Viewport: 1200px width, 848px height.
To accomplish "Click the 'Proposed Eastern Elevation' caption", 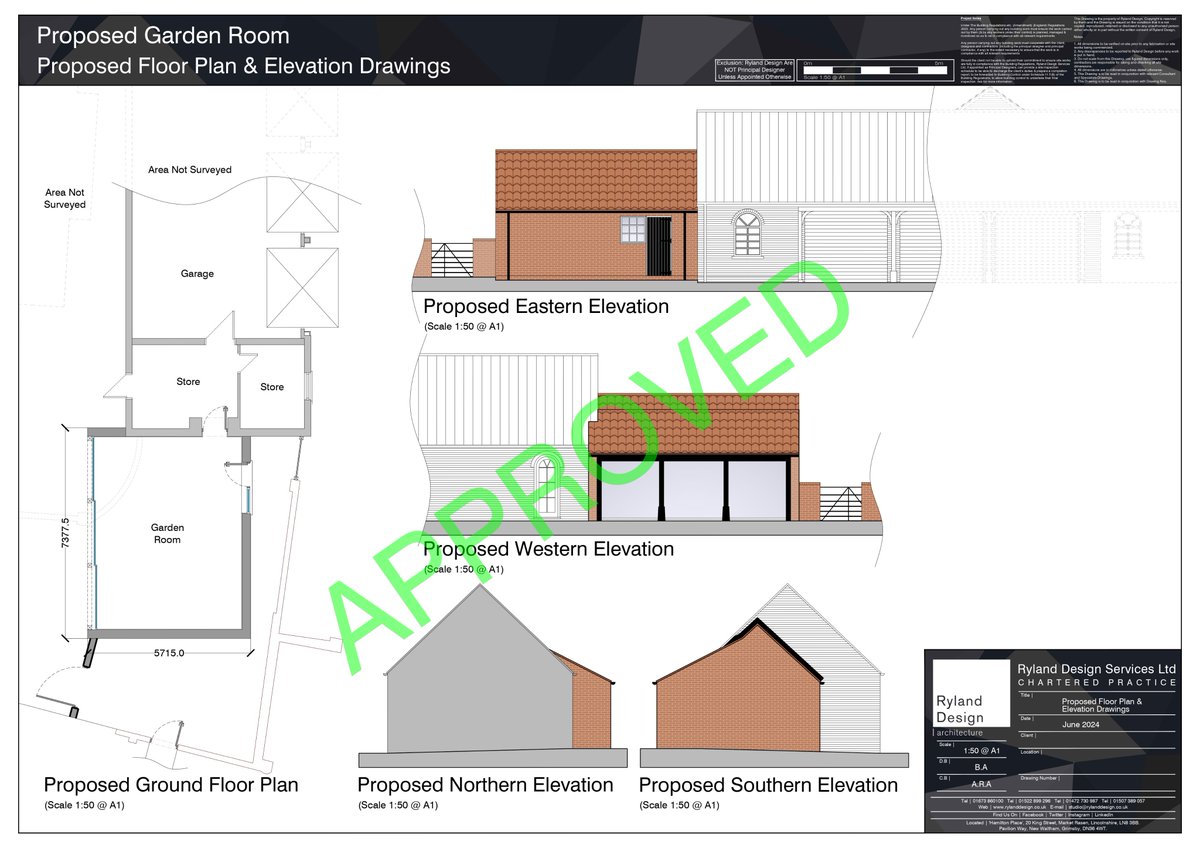I will pyautogui.click(x=546, y=306).
